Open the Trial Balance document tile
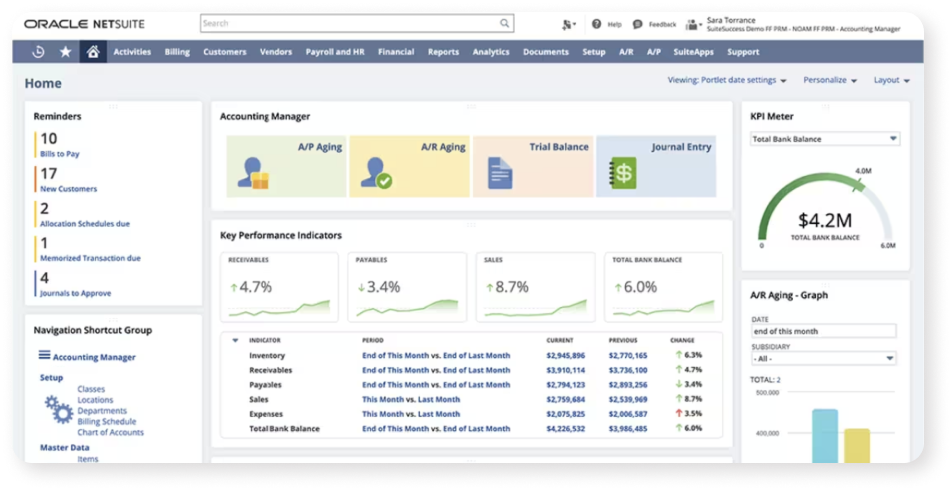The image size is (952, 491). coord(532,166)
